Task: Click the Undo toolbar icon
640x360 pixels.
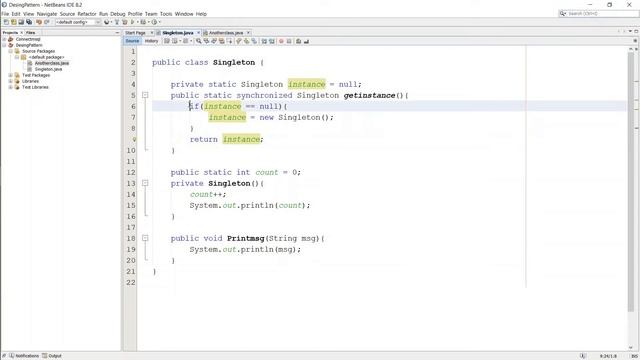Action: pos(39,22)
